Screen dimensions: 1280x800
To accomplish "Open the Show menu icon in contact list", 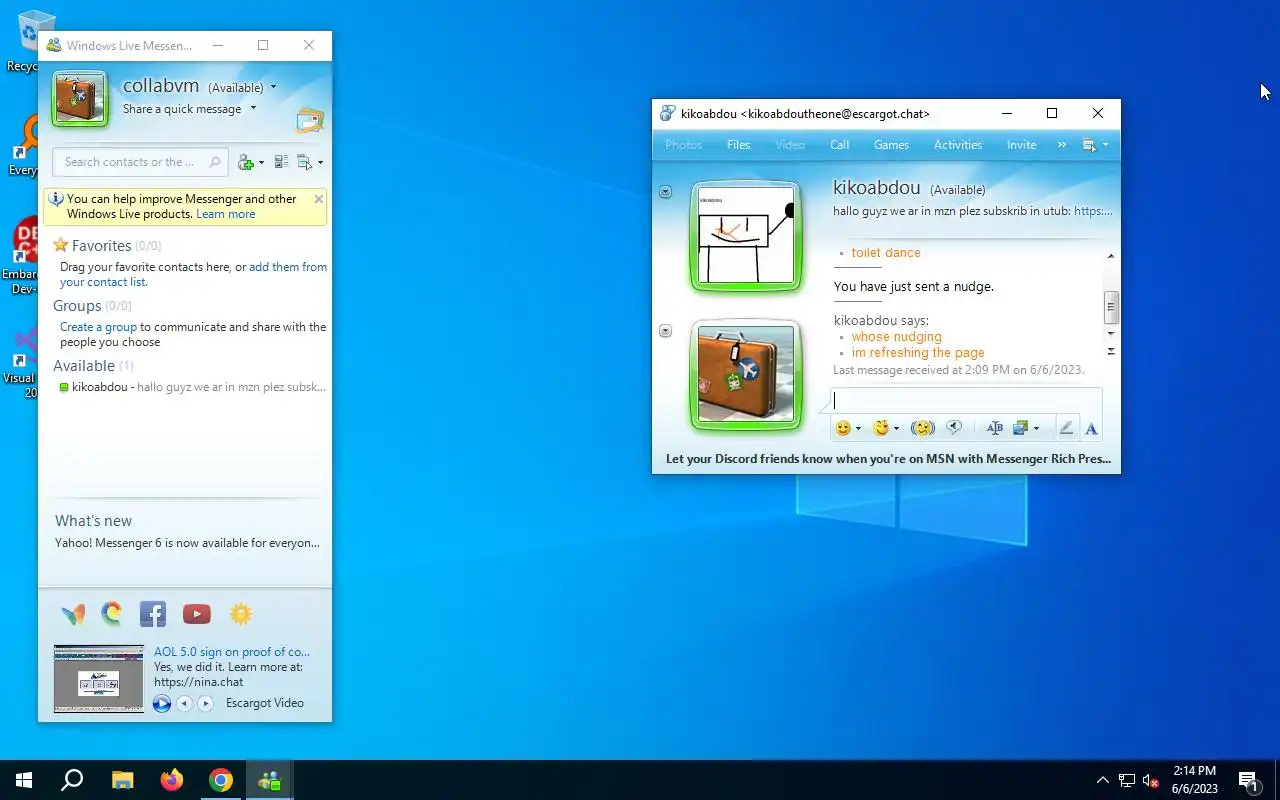I will click(x=304, y=162).
